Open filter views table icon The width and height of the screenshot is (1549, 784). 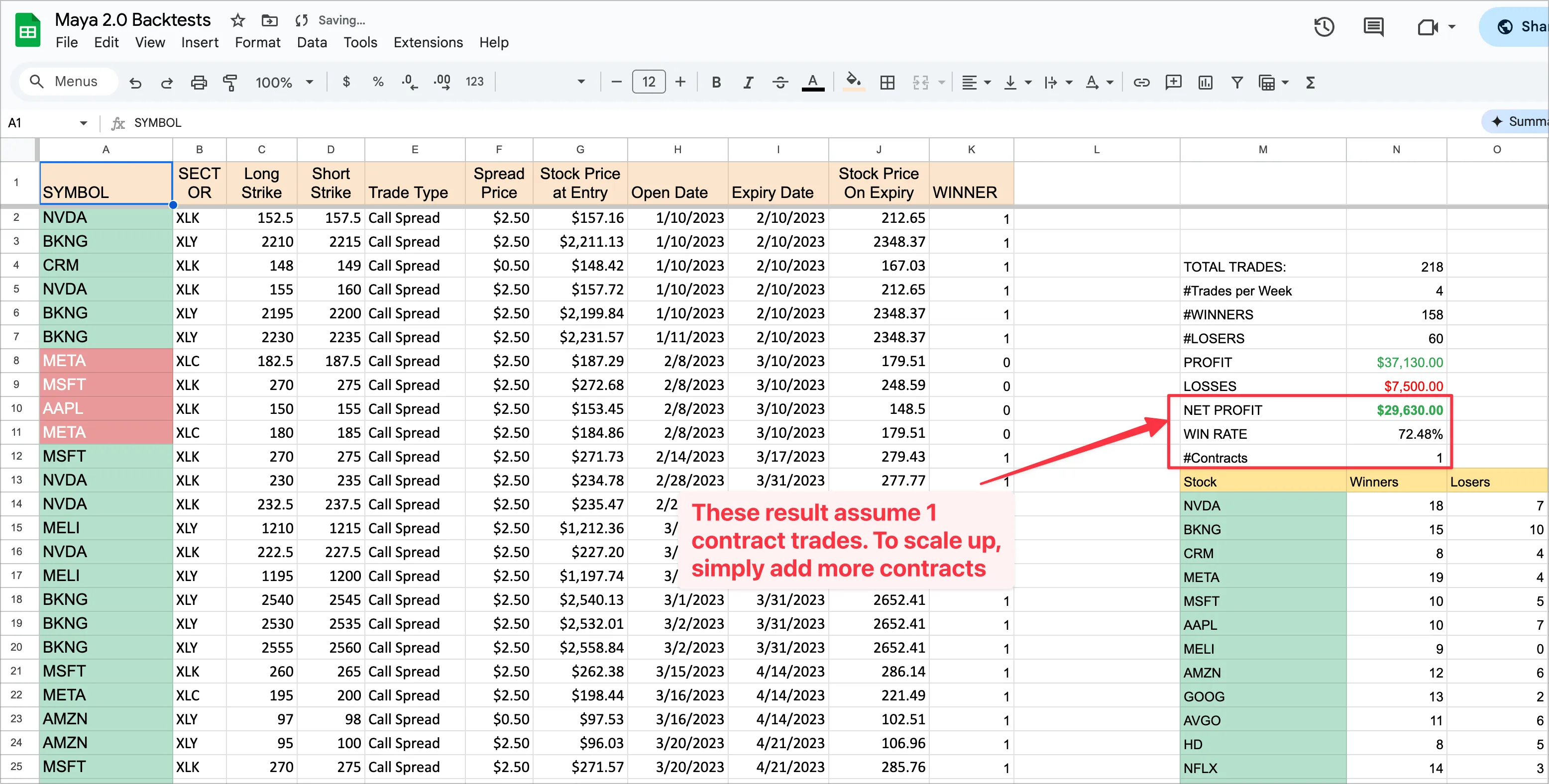coord(1267,82)
